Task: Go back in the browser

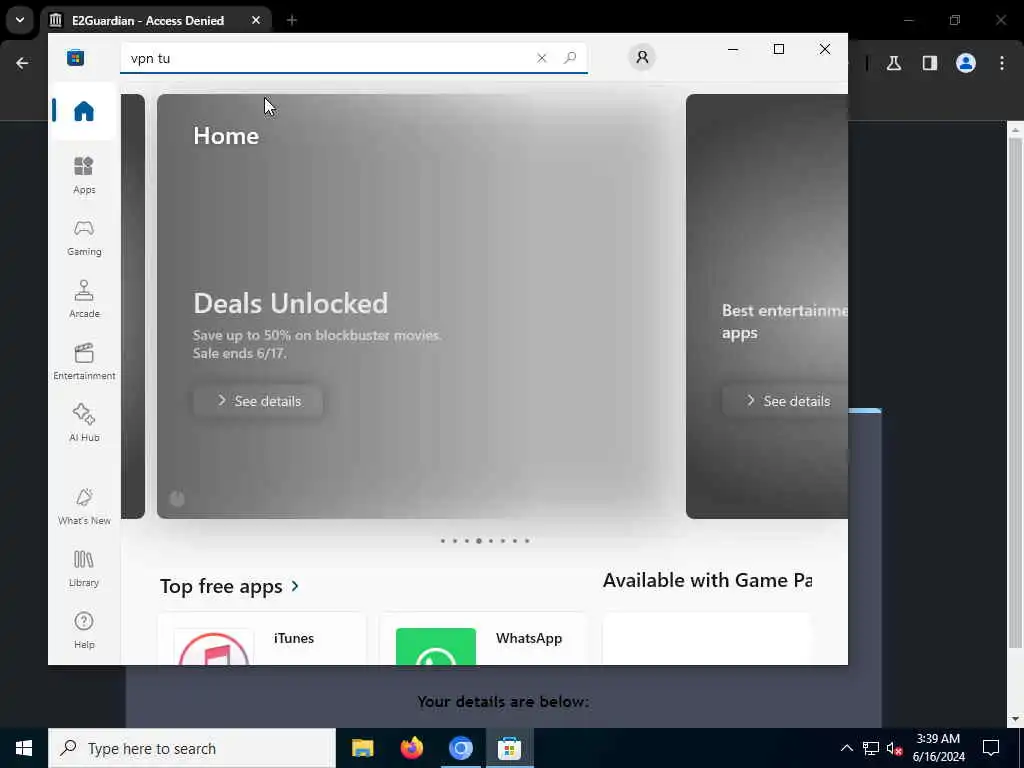Action: tap(22, 63)
